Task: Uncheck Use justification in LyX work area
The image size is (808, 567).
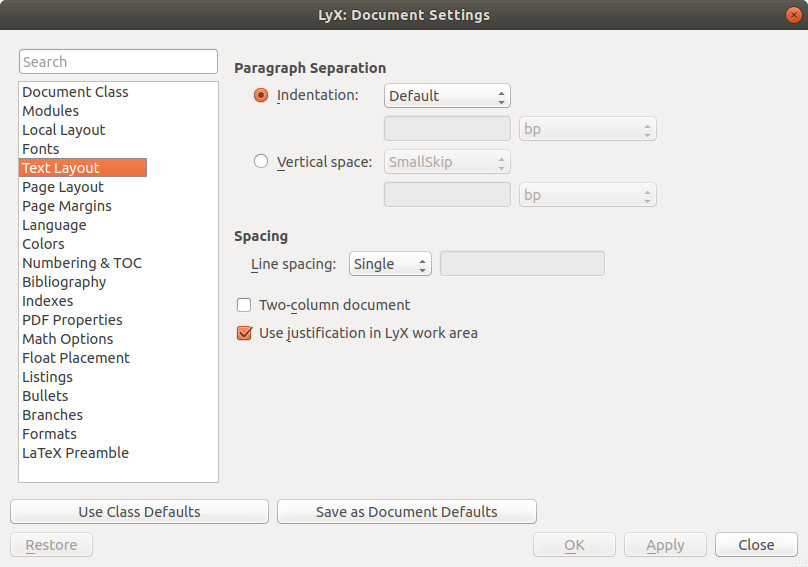Action: (244, 333)
